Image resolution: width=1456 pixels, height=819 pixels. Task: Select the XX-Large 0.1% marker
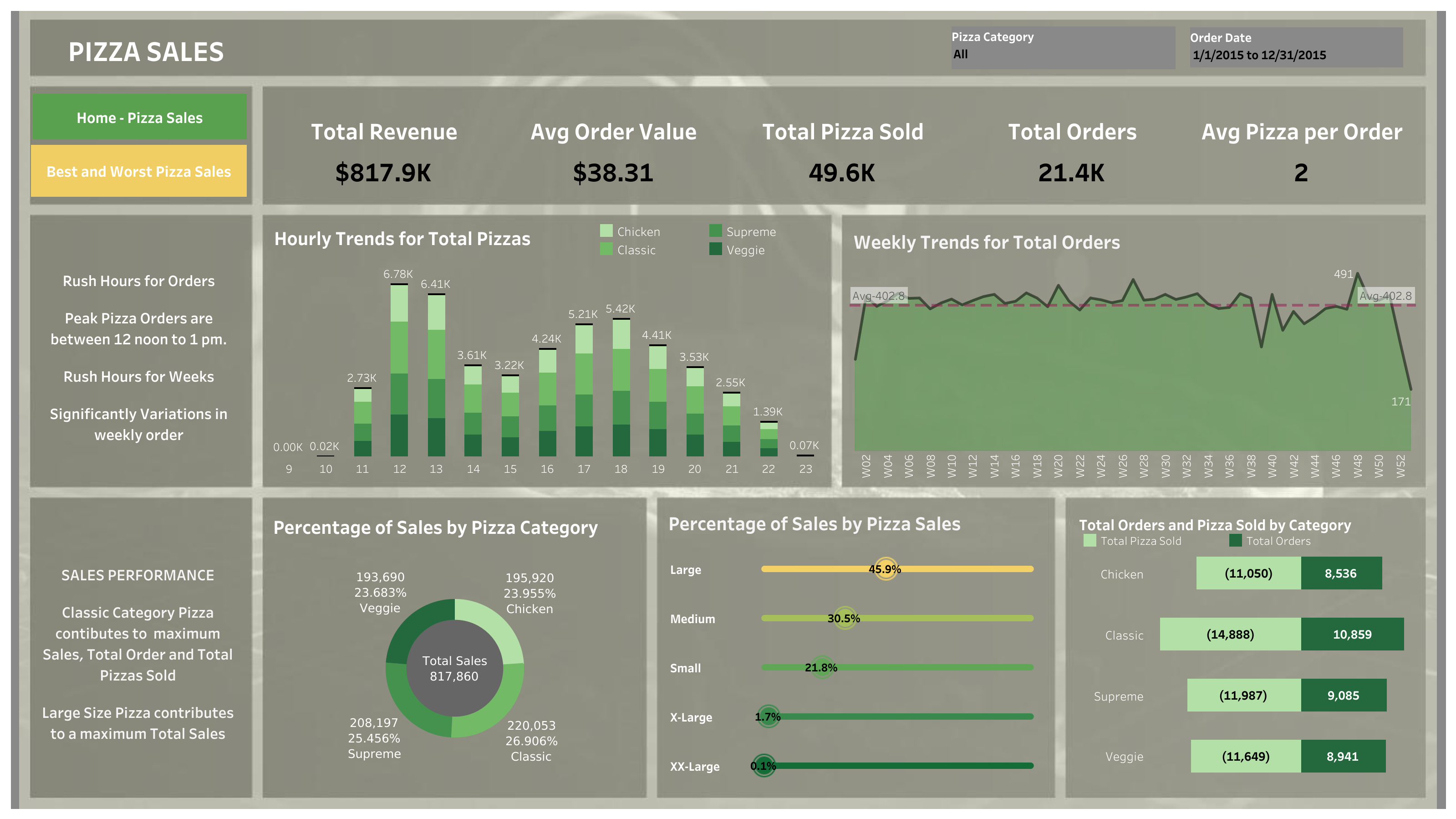click(764, 766)
